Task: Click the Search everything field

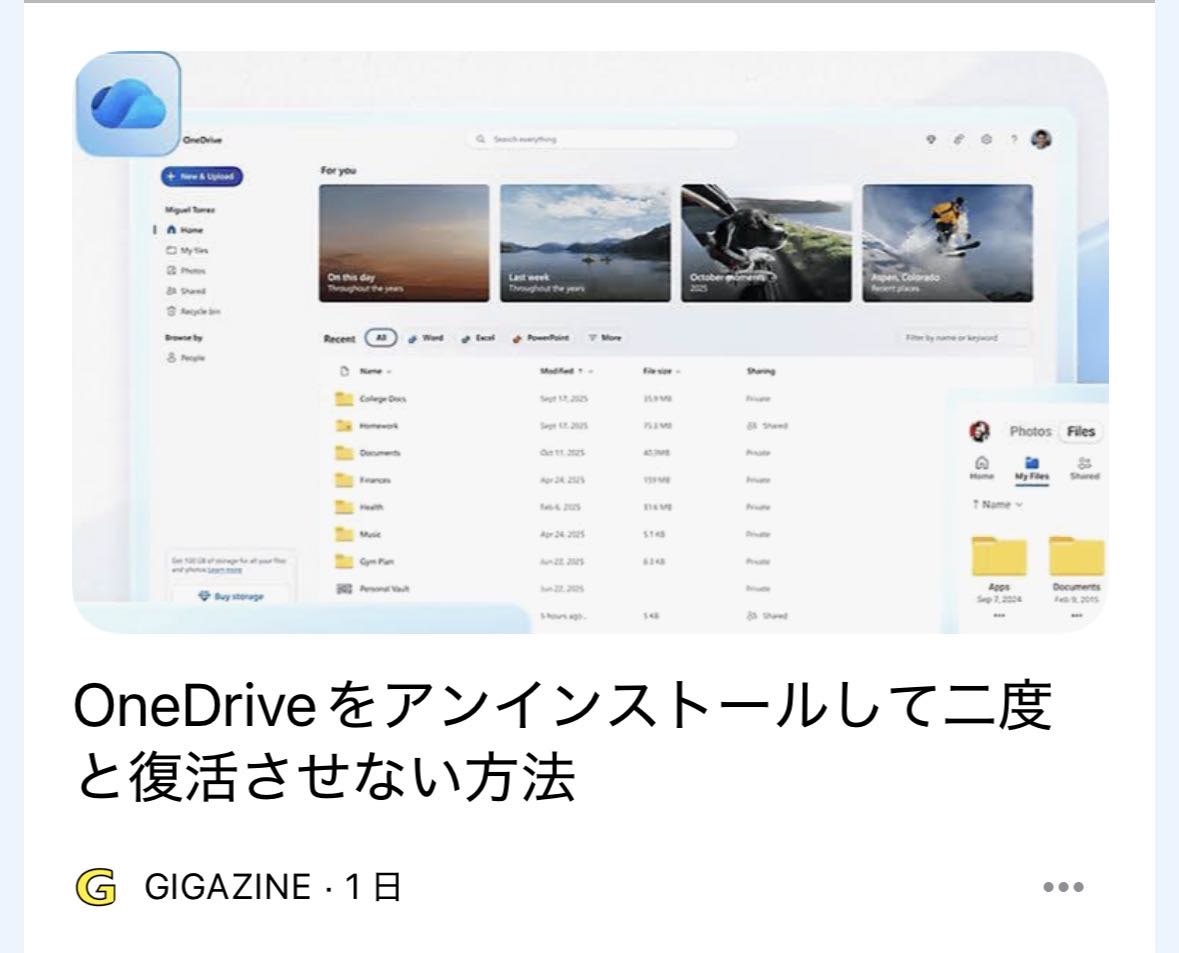Action: coord(605,139)
